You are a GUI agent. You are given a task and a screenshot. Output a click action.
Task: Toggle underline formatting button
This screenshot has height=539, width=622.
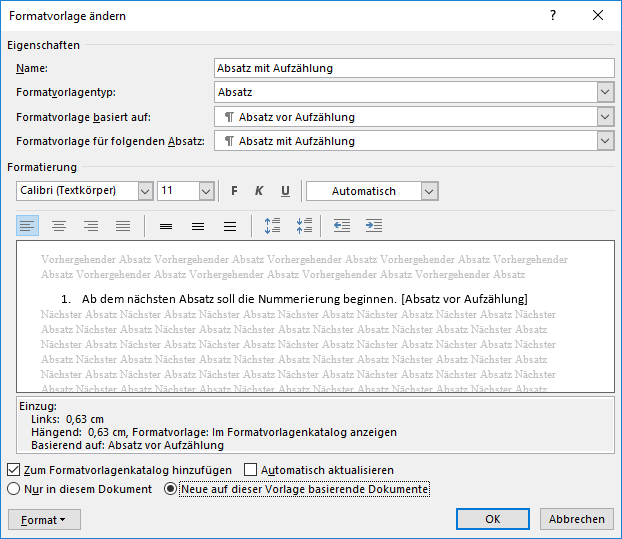click(285, 191)
